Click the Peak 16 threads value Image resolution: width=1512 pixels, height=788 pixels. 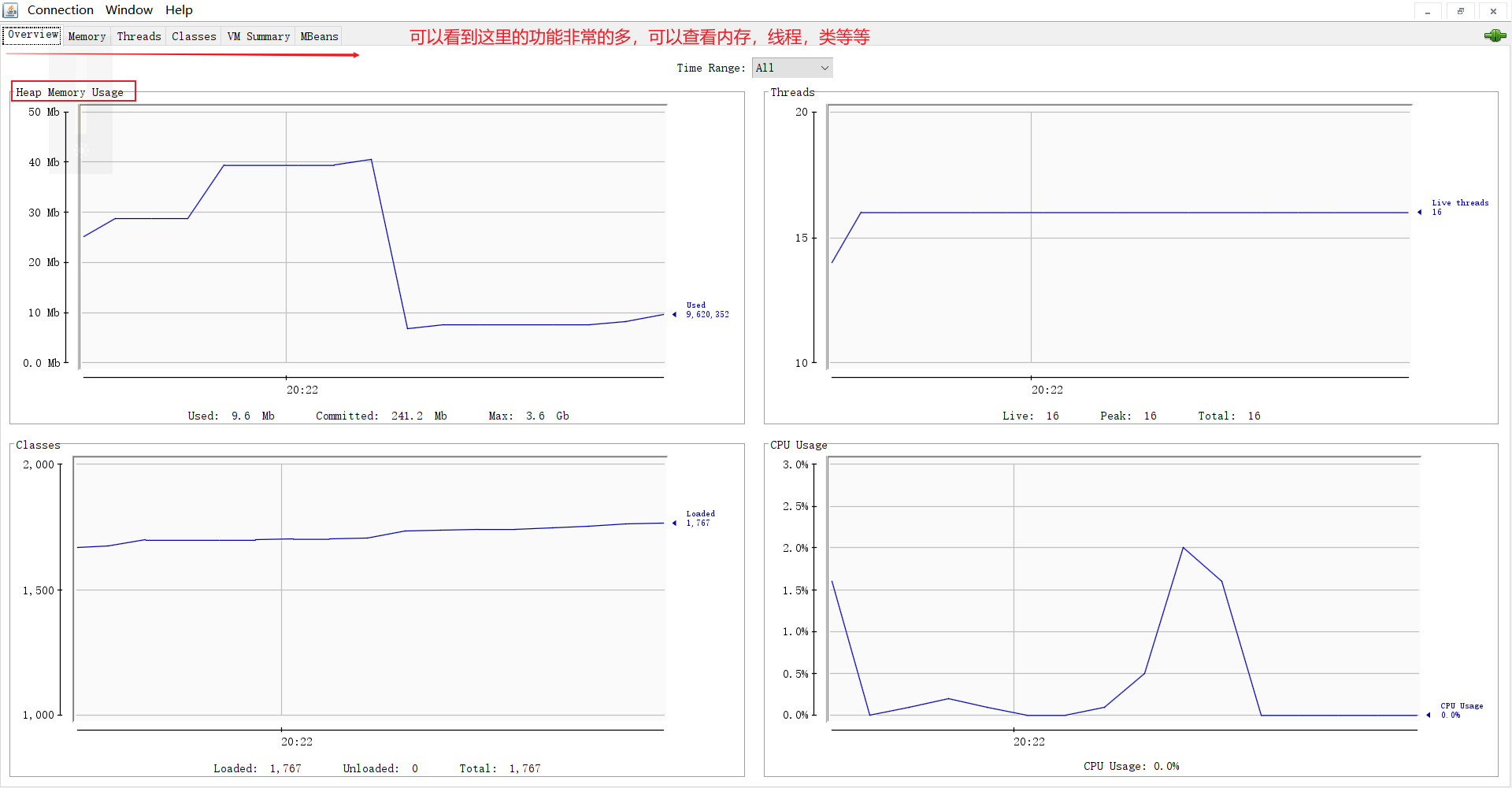pos(1128,416)
